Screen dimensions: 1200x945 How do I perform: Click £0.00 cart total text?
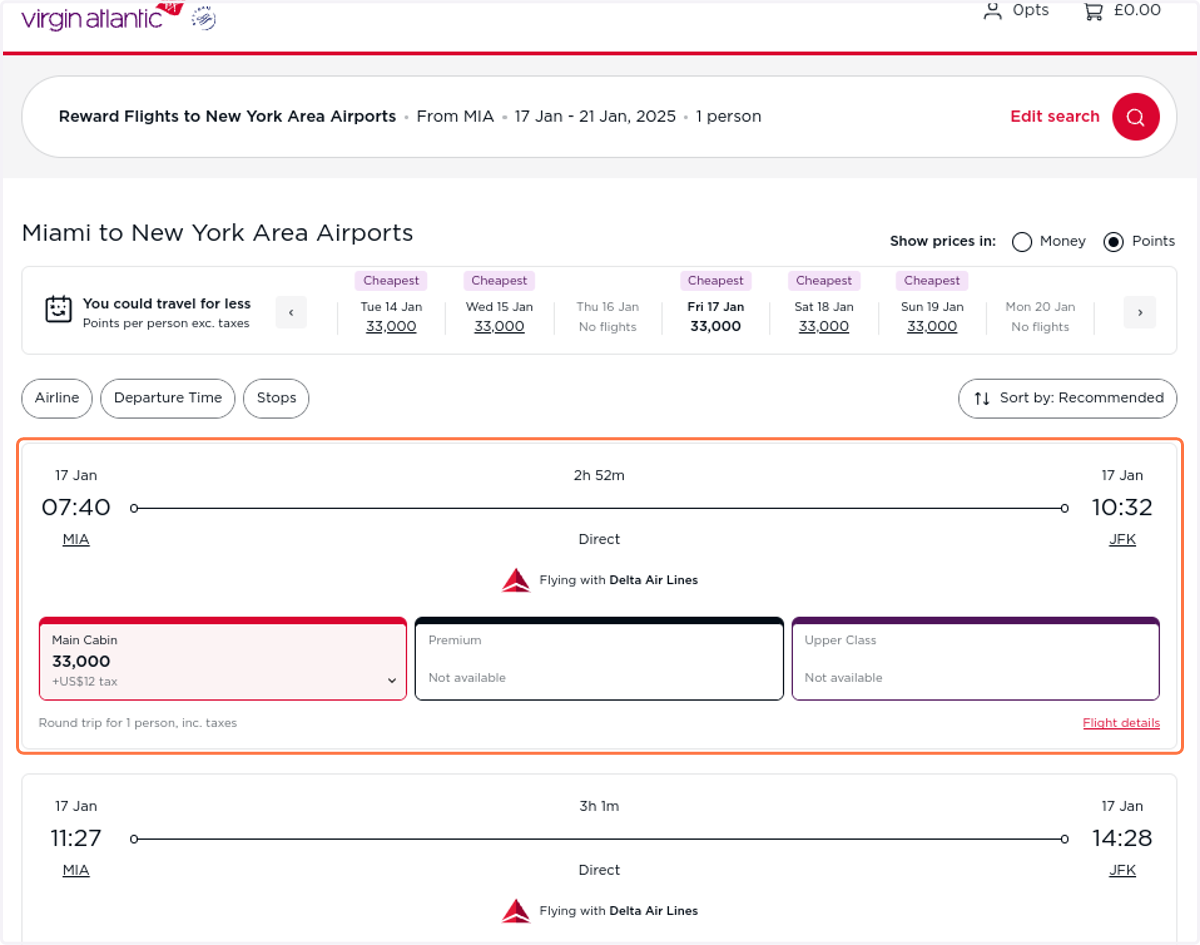click(x=1137, y=11)
